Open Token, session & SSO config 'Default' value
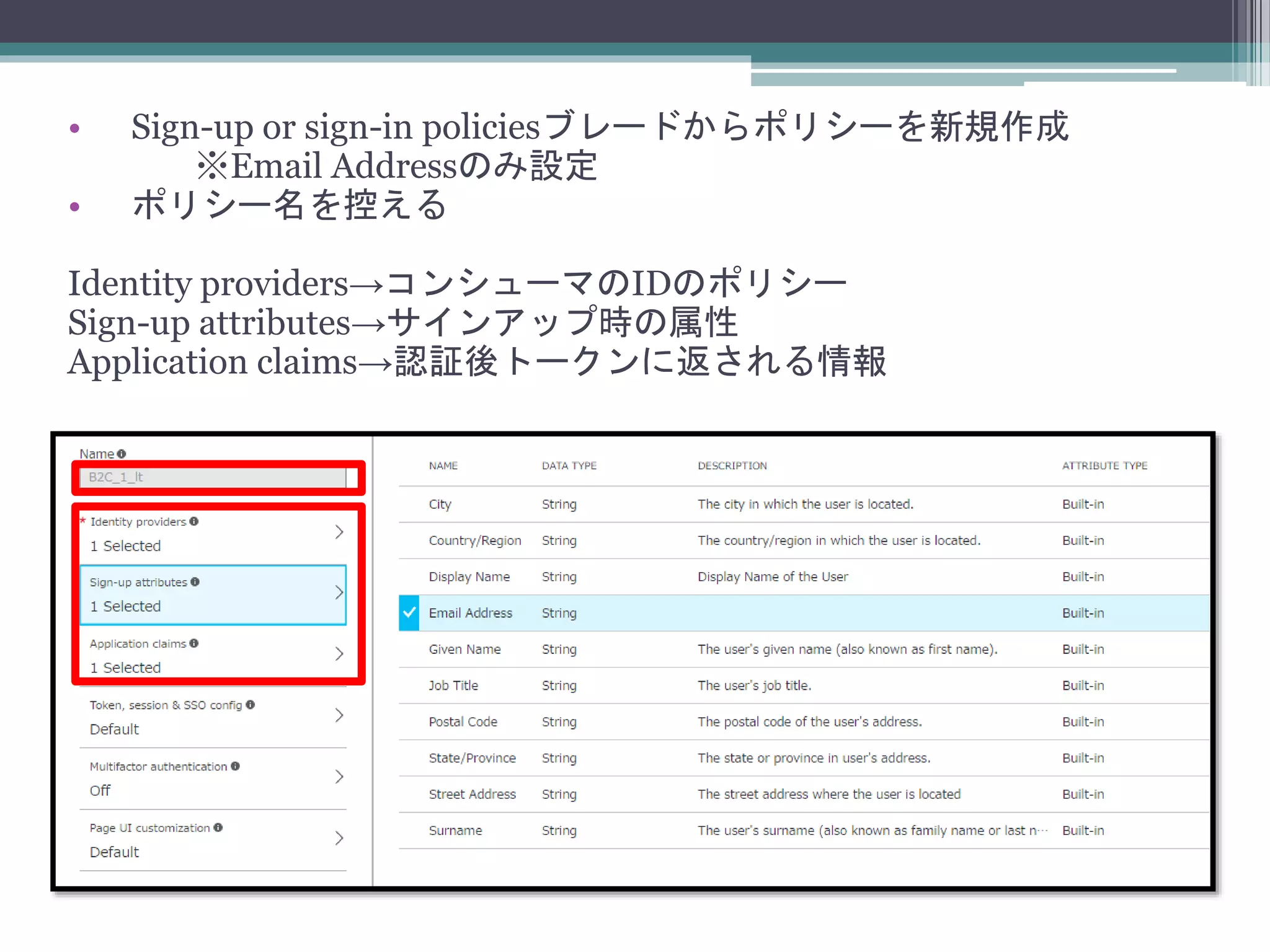Screen dimensions: 1270x952 click(114, 729)
